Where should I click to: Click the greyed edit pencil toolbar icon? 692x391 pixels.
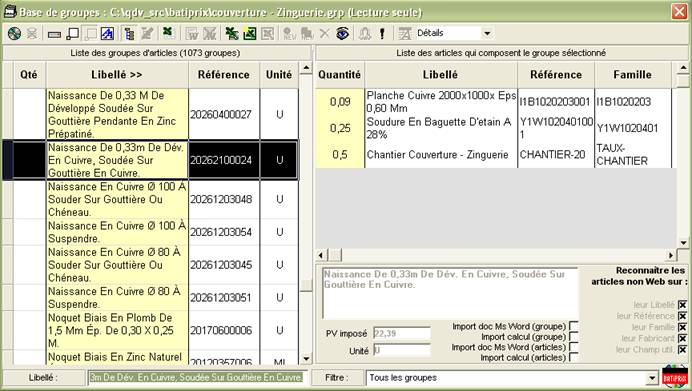(x=147, y=34)
